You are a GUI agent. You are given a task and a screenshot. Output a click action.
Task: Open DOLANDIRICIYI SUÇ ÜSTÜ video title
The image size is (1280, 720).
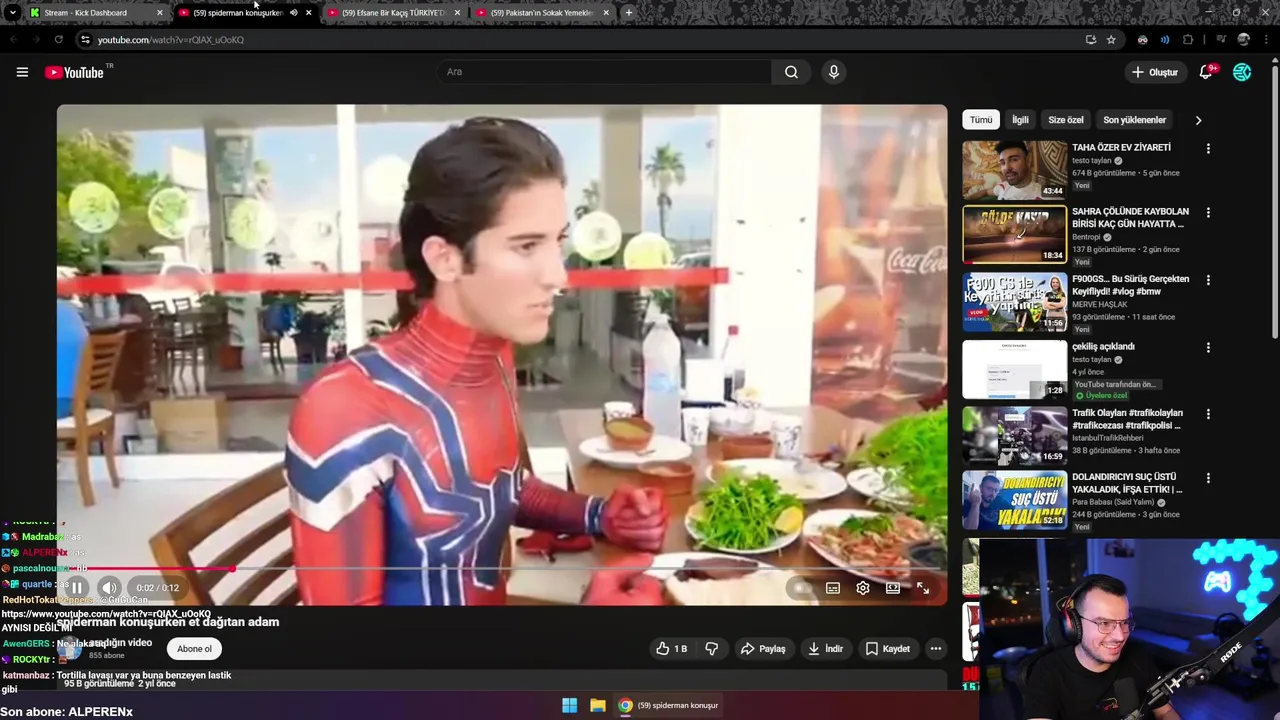1127,483
